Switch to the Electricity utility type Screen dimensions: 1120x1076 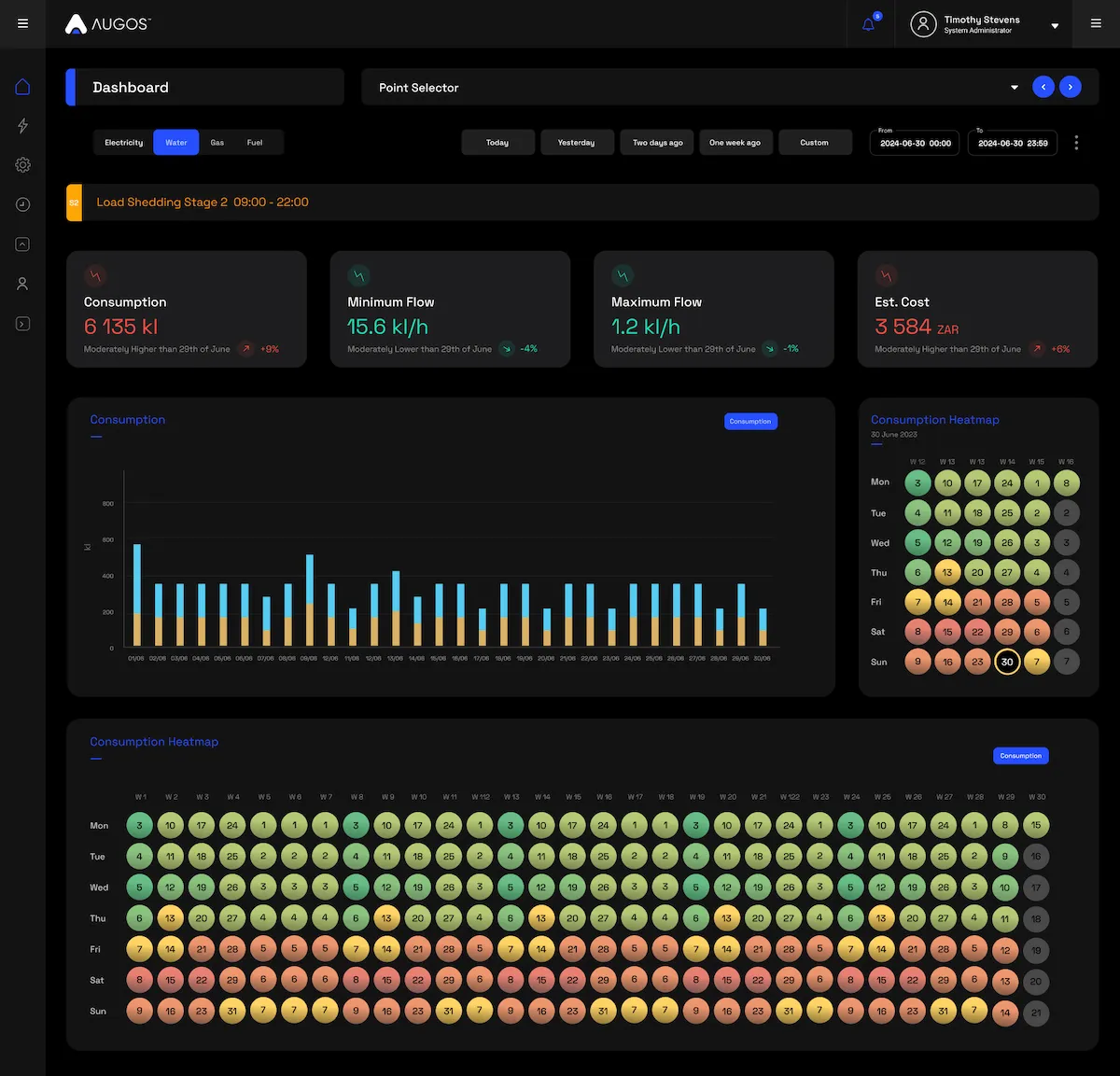124,143
